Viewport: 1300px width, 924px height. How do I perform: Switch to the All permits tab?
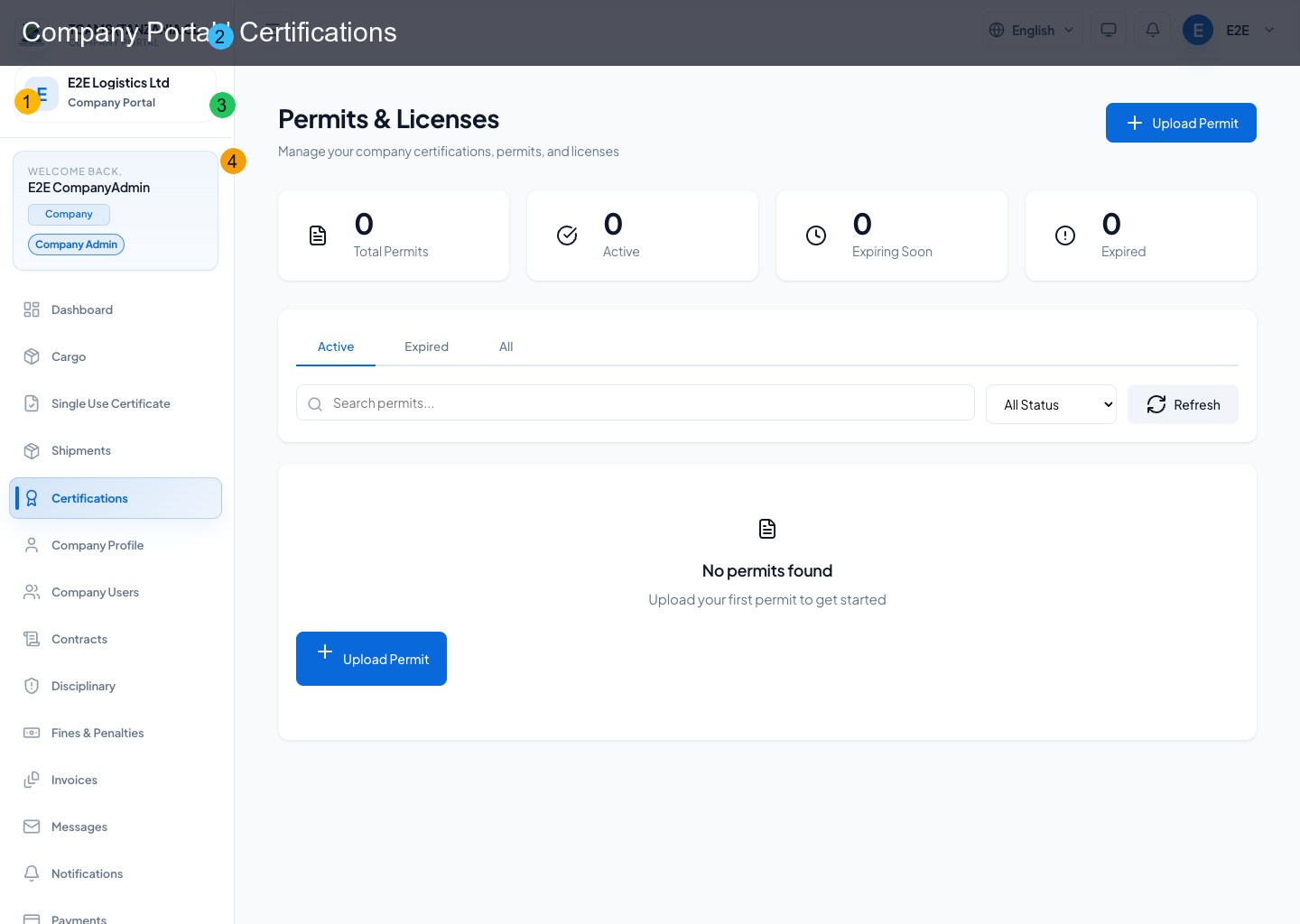tap(506, 346)
